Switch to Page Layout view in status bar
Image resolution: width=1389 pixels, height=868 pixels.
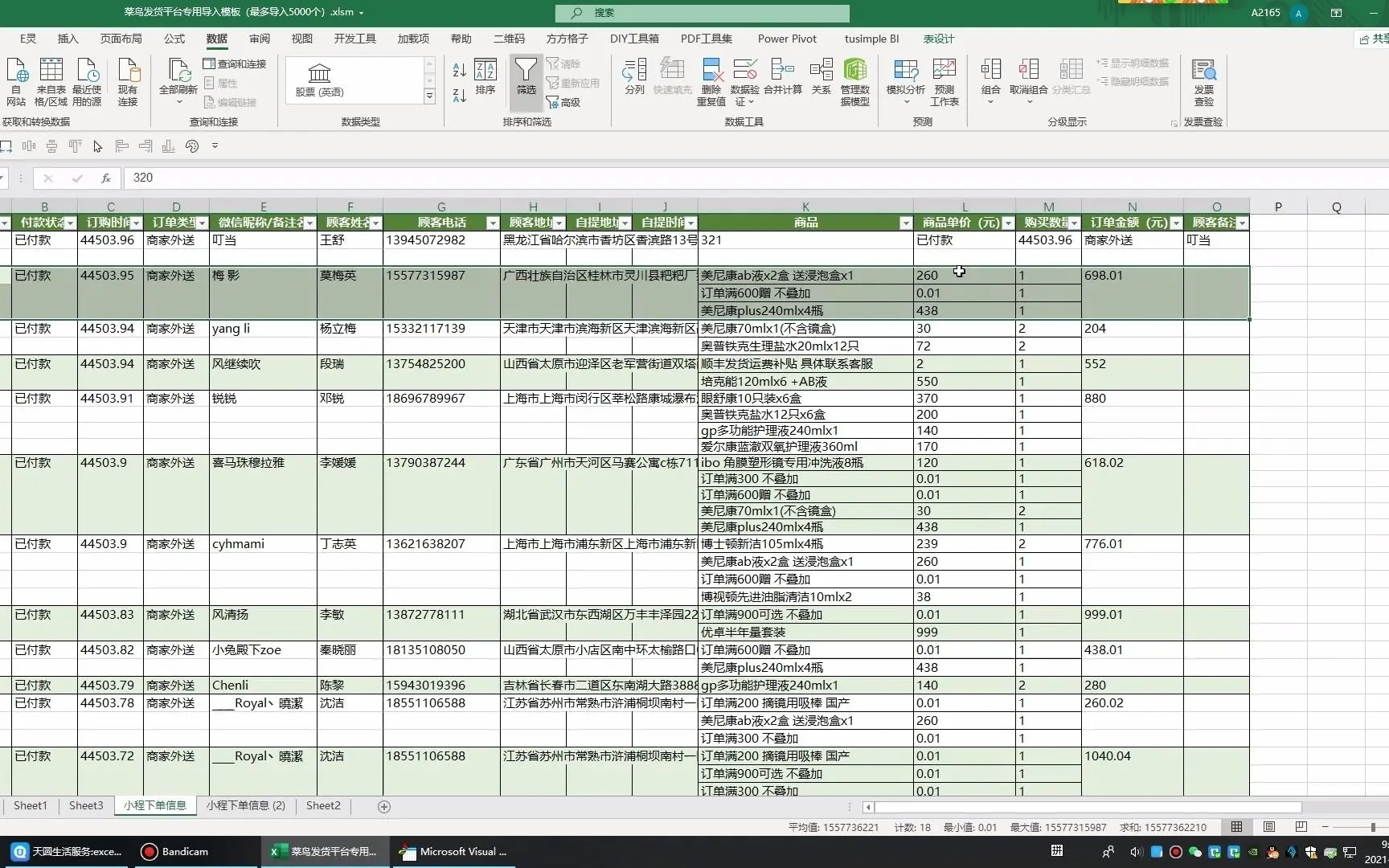(x=1269, y=827)
